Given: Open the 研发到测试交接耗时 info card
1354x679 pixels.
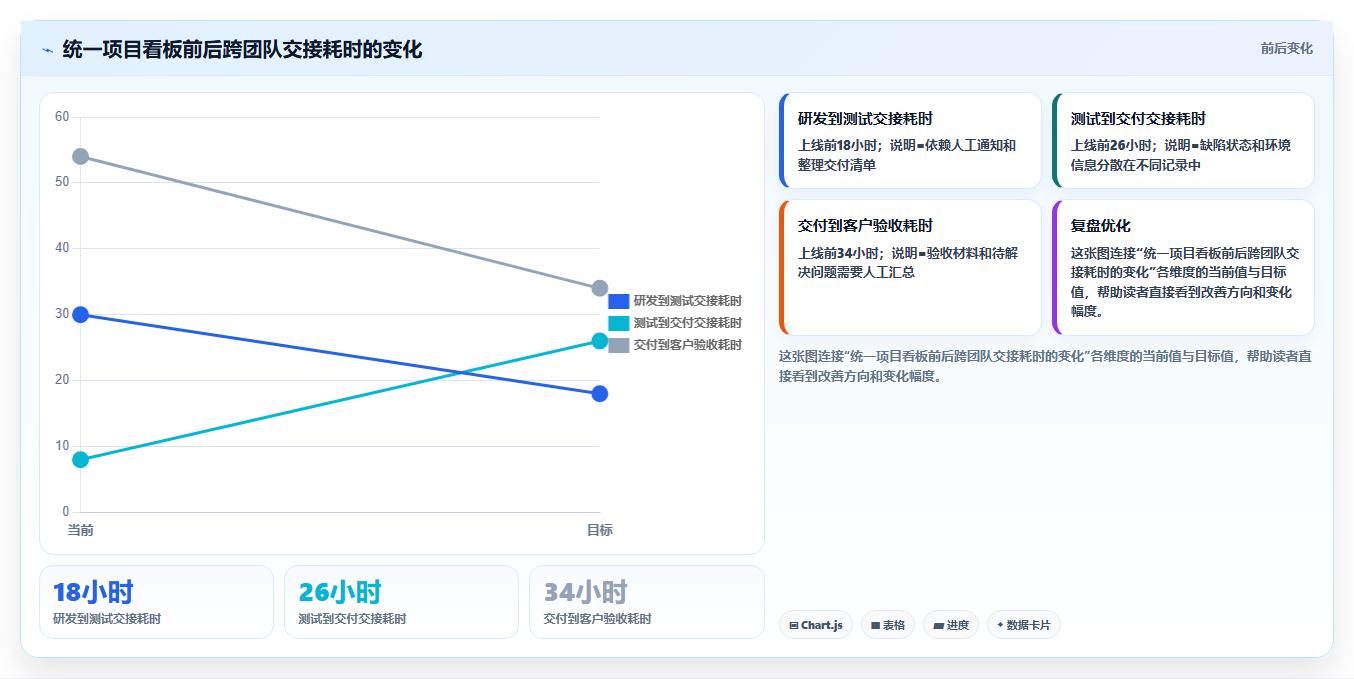Looking at the screenshot, I should 910,141.
